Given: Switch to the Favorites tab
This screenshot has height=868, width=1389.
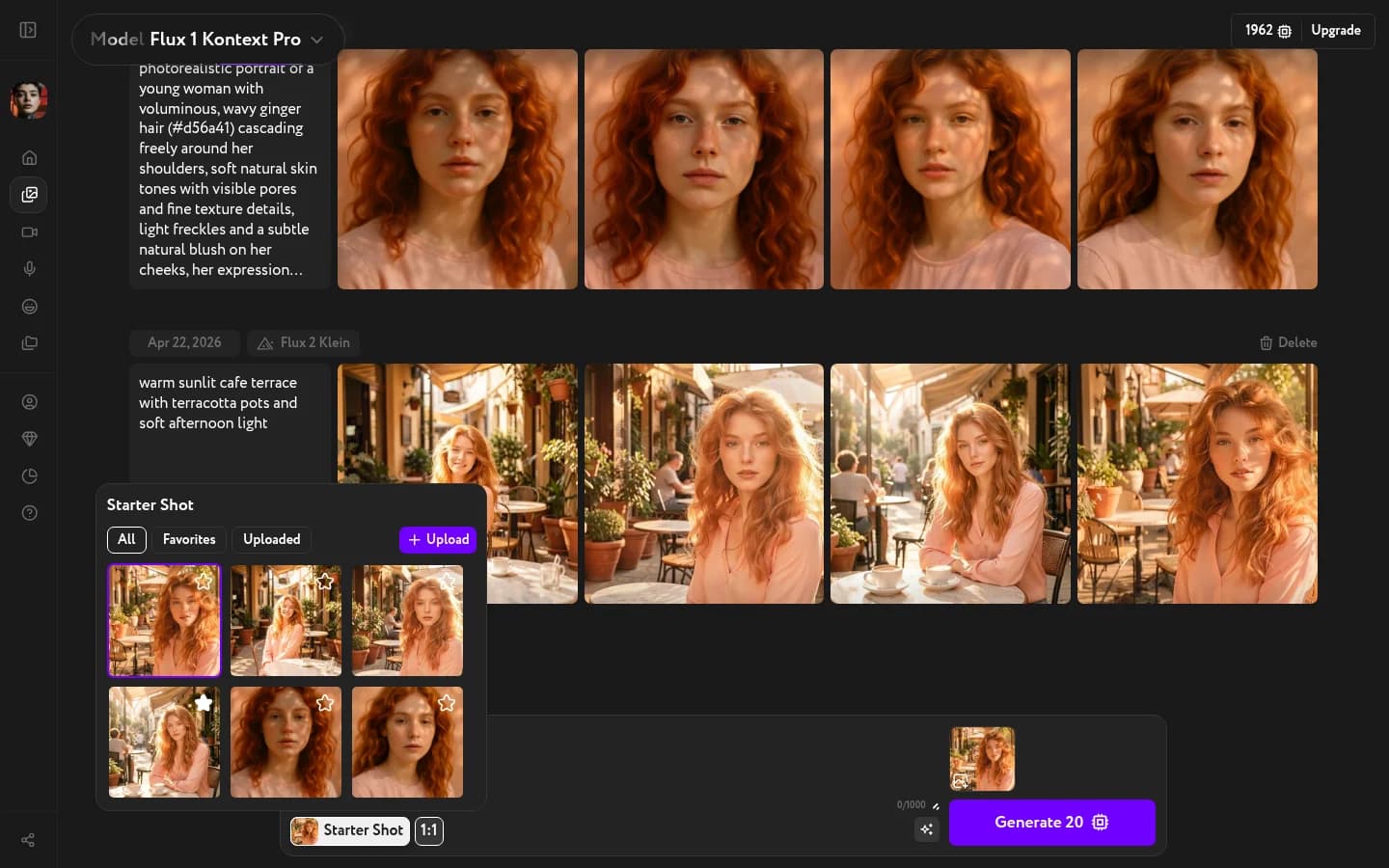Looking at the screenshot, I should 189,540.
